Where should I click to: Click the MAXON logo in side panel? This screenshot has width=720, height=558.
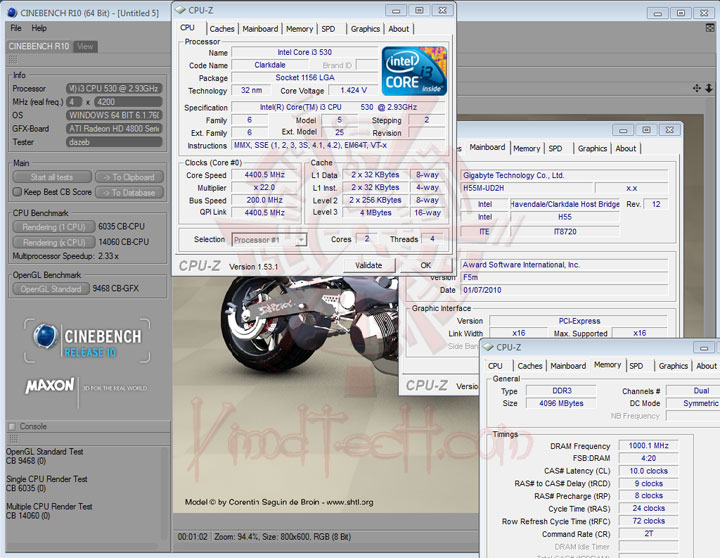(x=50, y=385)
